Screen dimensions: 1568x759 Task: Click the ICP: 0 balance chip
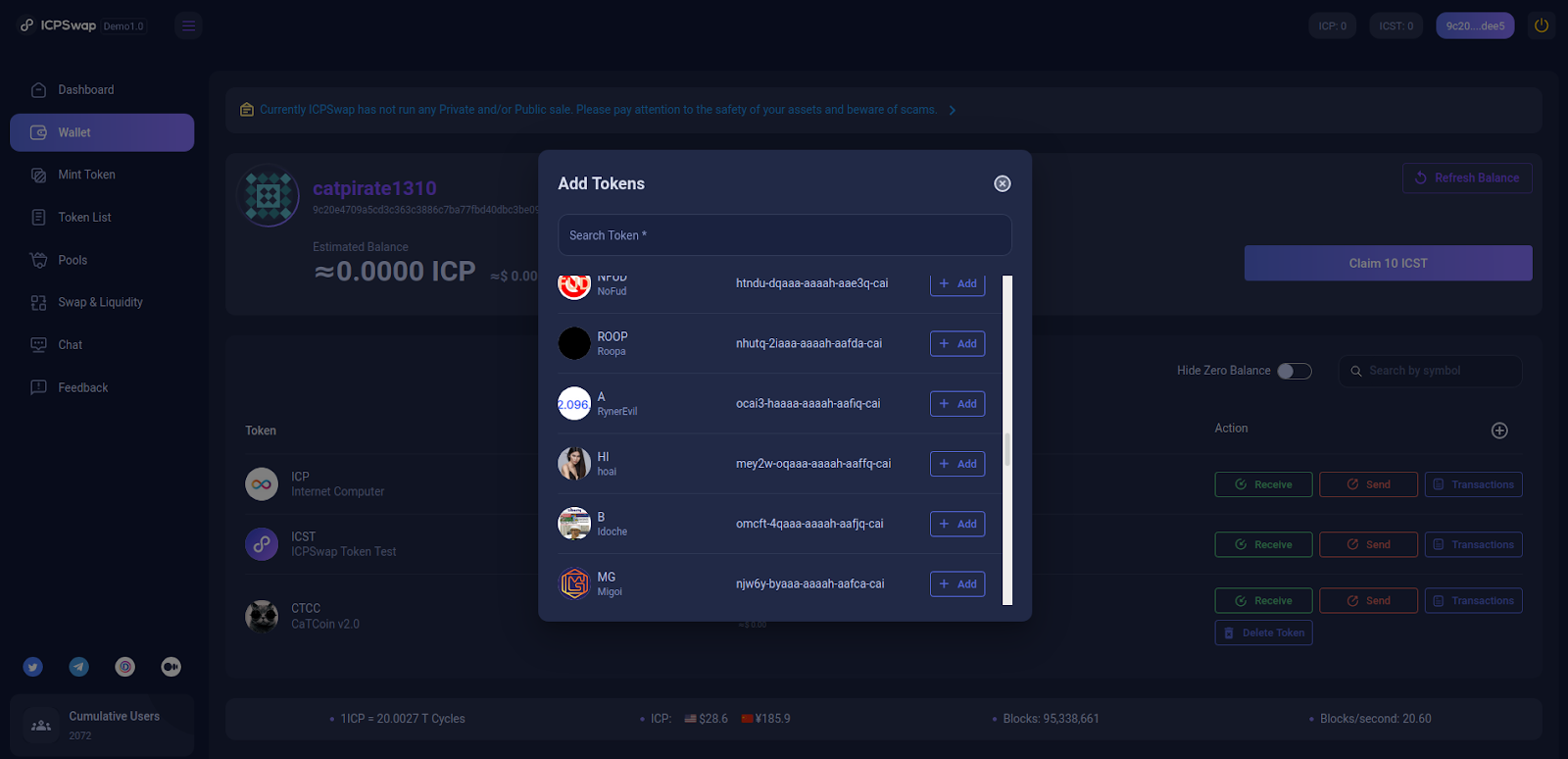1333,25
